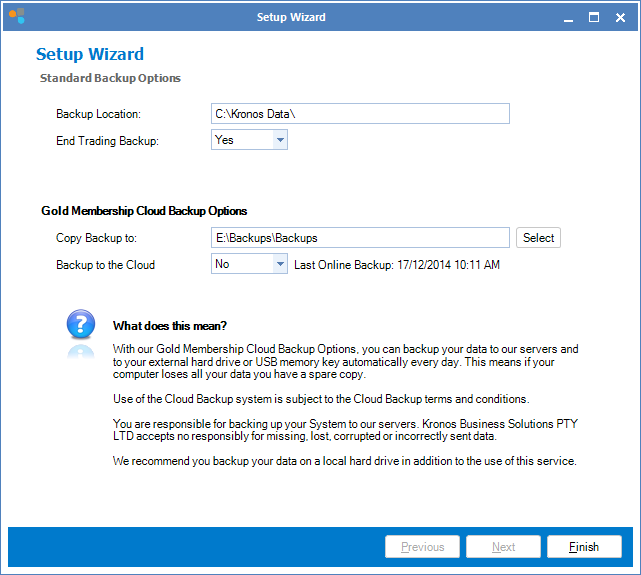Click the greyed-out Next button

(504, 547)
